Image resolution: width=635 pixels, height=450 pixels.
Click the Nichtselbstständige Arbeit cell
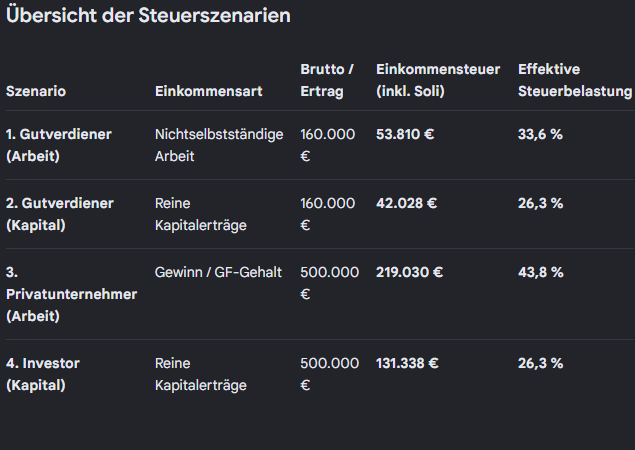click(x=219, y=145)
